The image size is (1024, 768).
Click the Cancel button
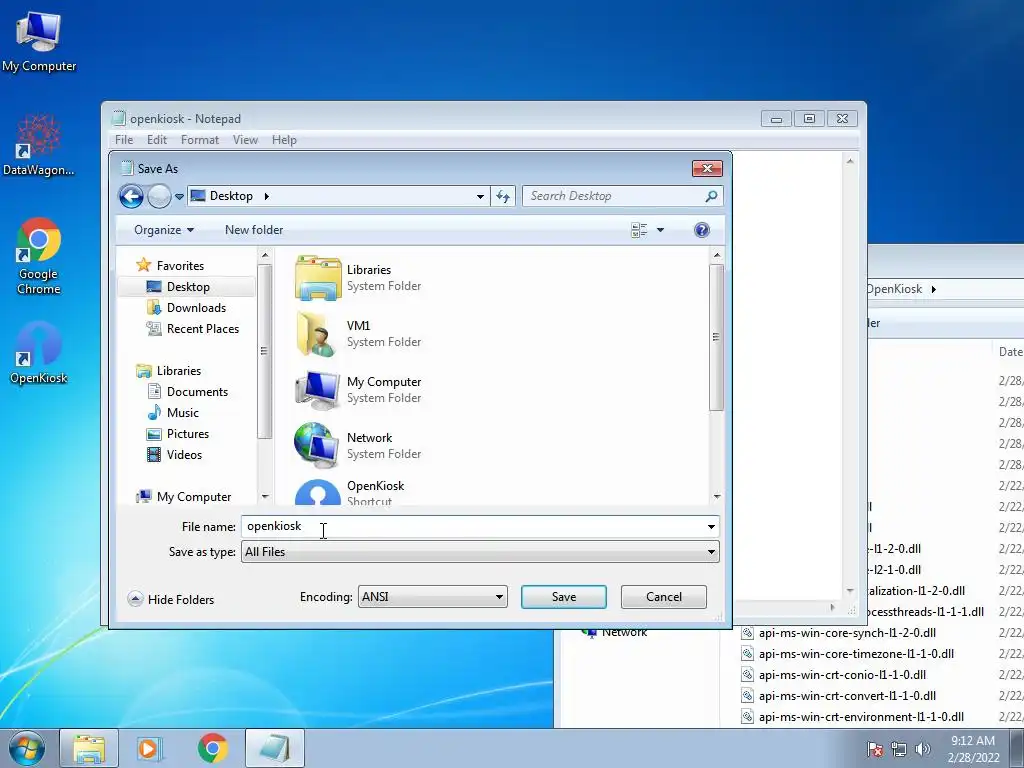664,597
